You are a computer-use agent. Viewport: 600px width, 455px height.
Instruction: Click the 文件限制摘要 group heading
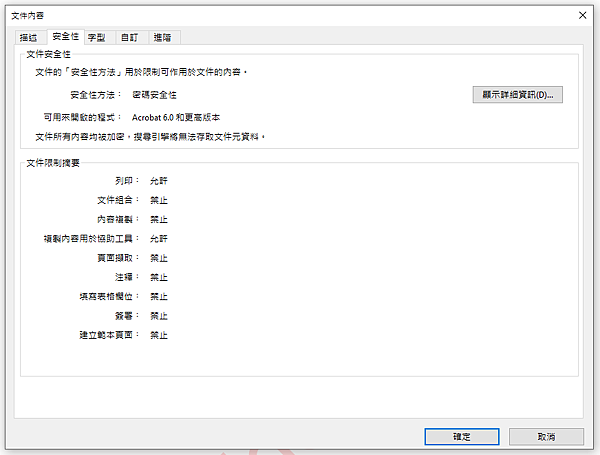(x=53, y=163)
